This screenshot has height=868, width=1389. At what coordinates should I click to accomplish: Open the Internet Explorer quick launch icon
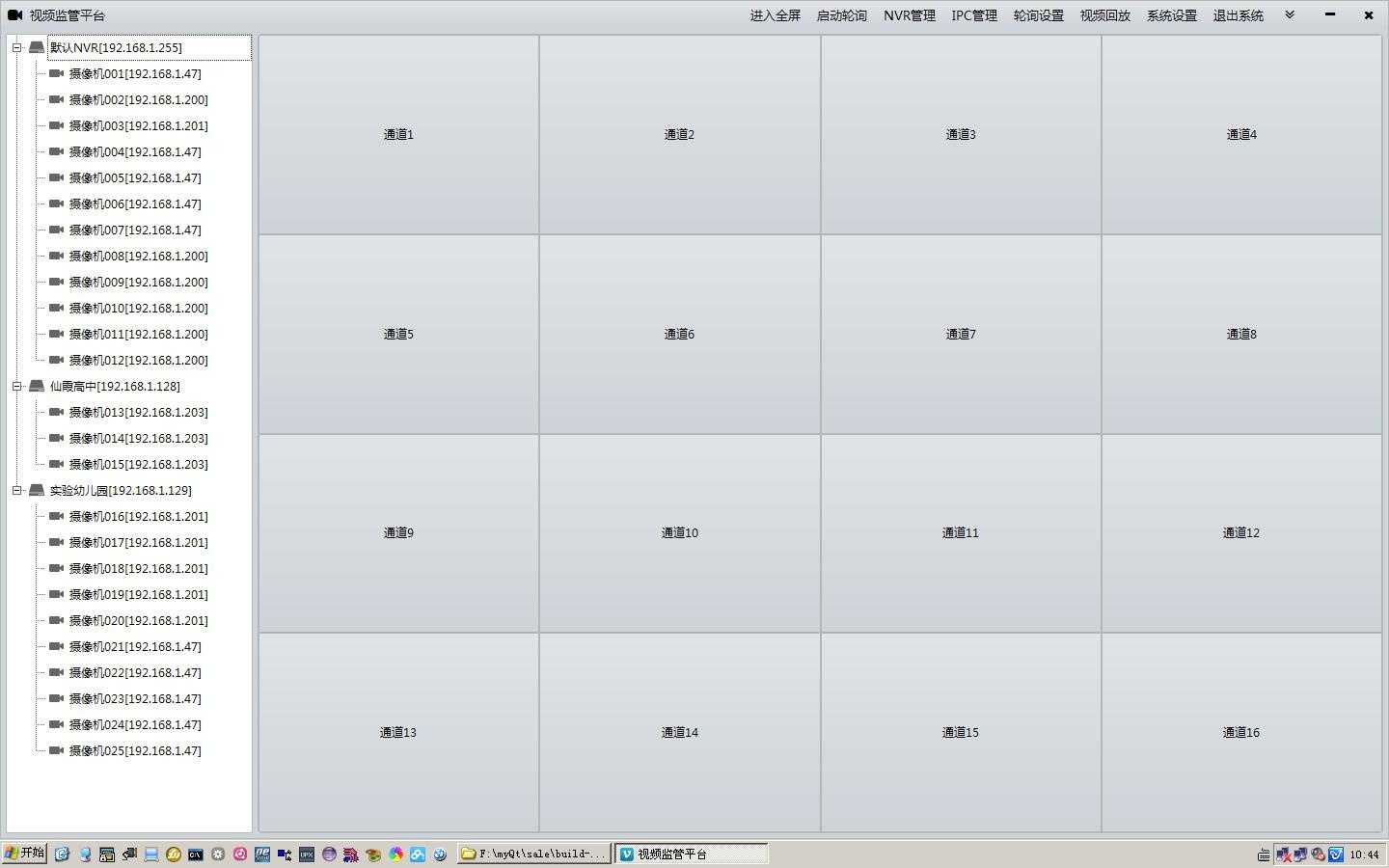(x=62, y=854)
